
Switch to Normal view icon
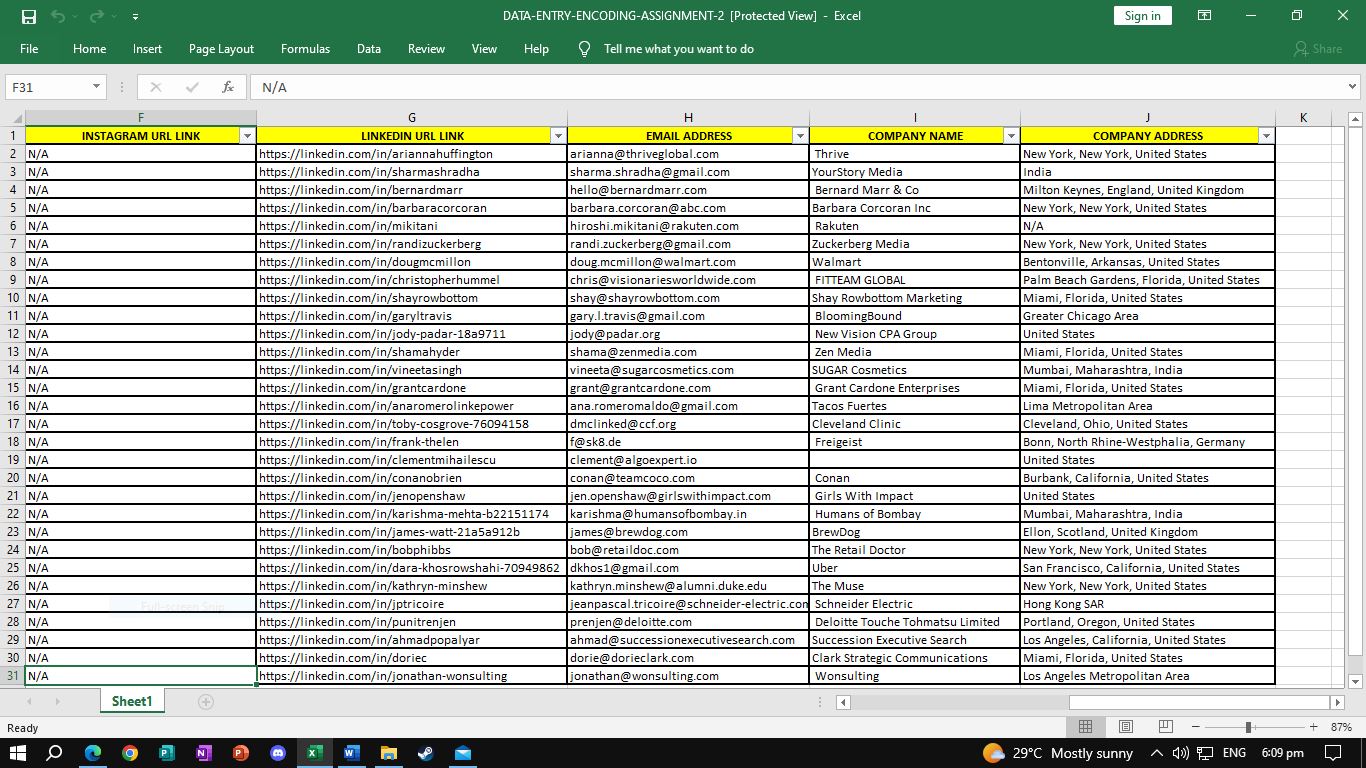[x=1085, y=727]
